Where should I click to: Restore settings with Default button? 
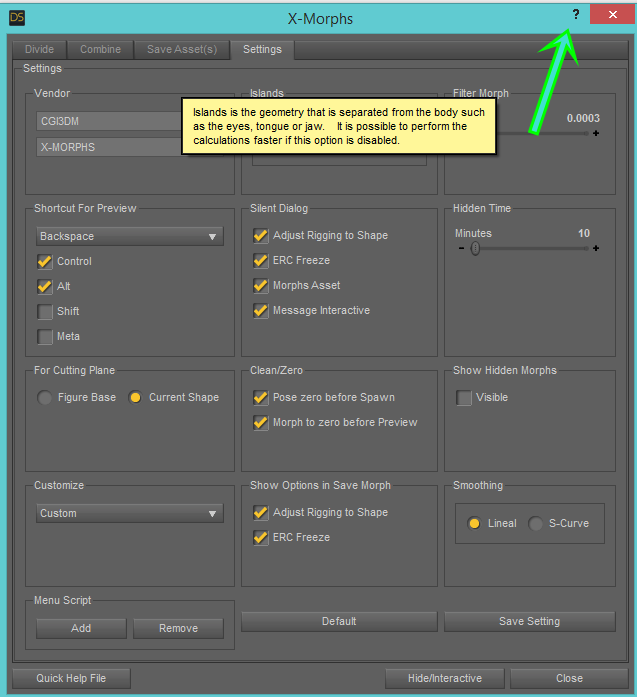click(339, 621)
